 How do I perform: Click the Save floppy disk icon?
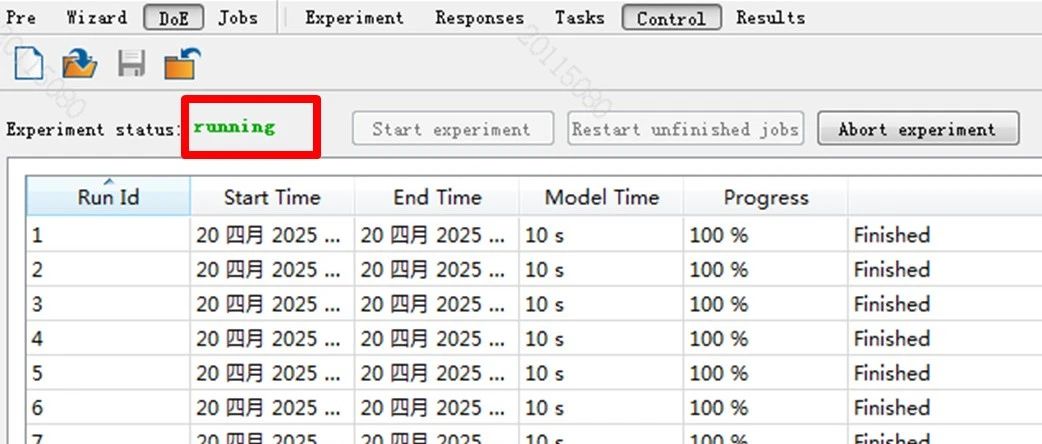pos(132,64)
